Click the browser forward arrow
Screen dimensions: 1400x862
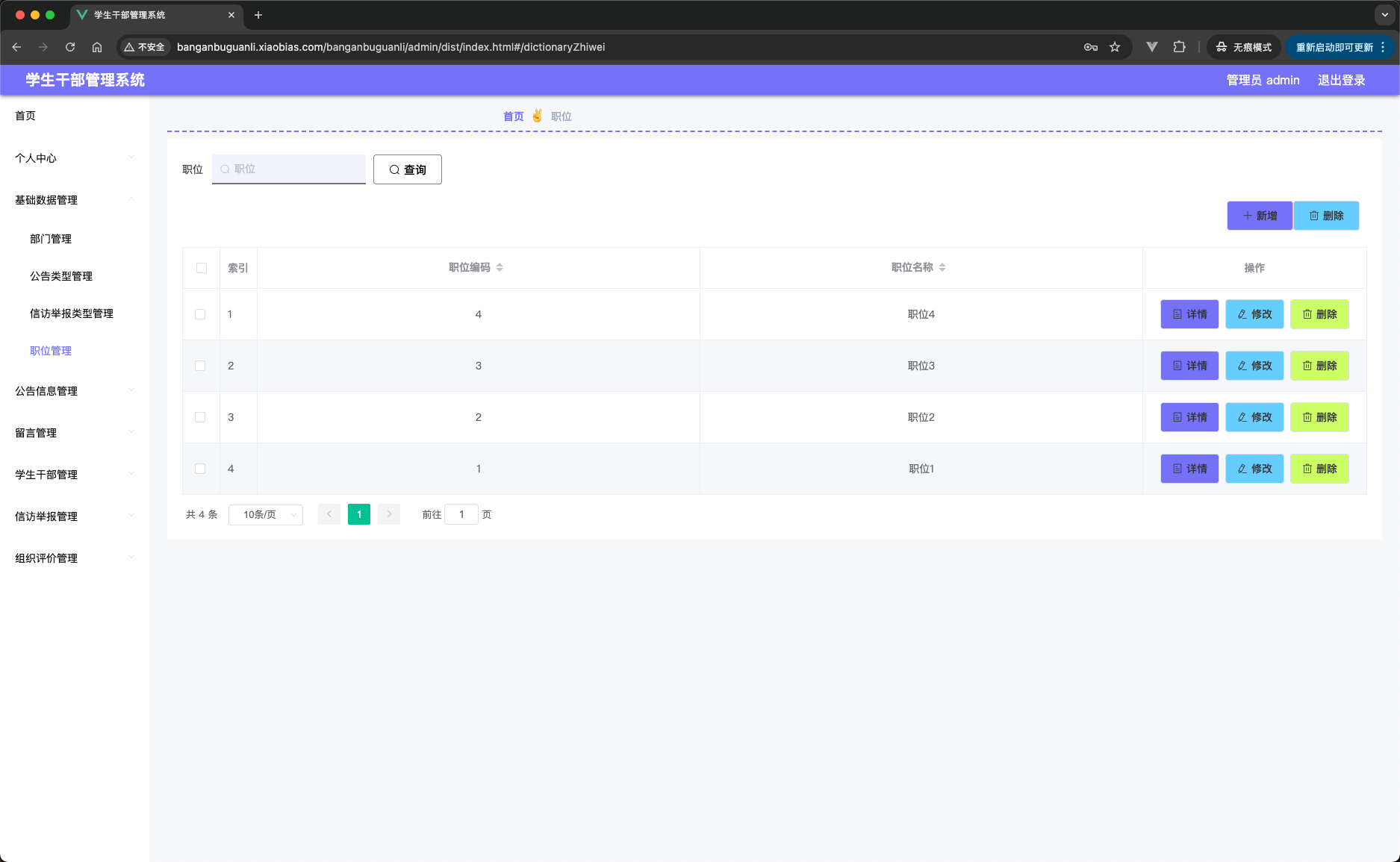point(43,47)
